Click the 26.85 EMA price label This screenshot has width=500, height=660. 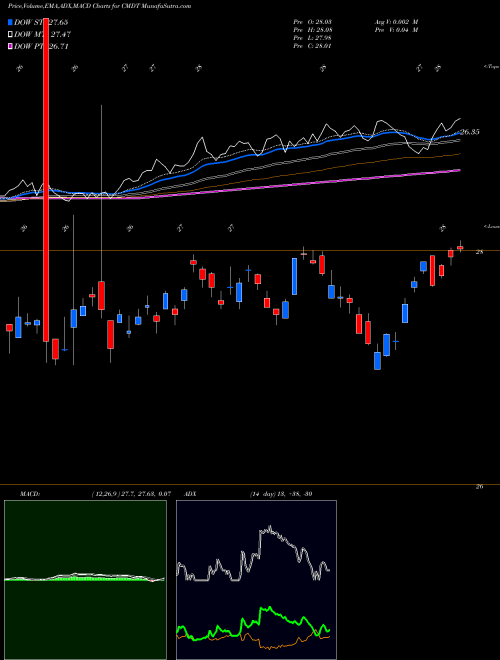[470, 132]
